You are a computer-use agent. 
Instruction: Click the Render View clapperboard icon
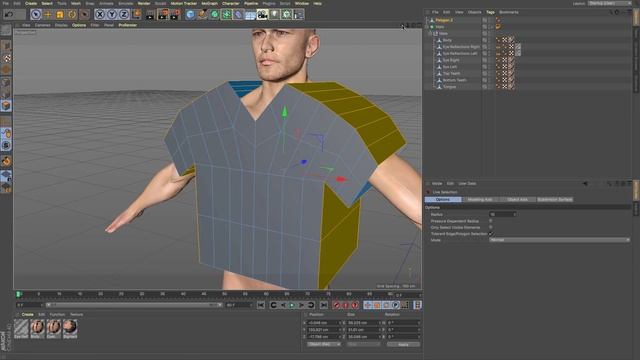pyautogui.click(x=150, y=15)
